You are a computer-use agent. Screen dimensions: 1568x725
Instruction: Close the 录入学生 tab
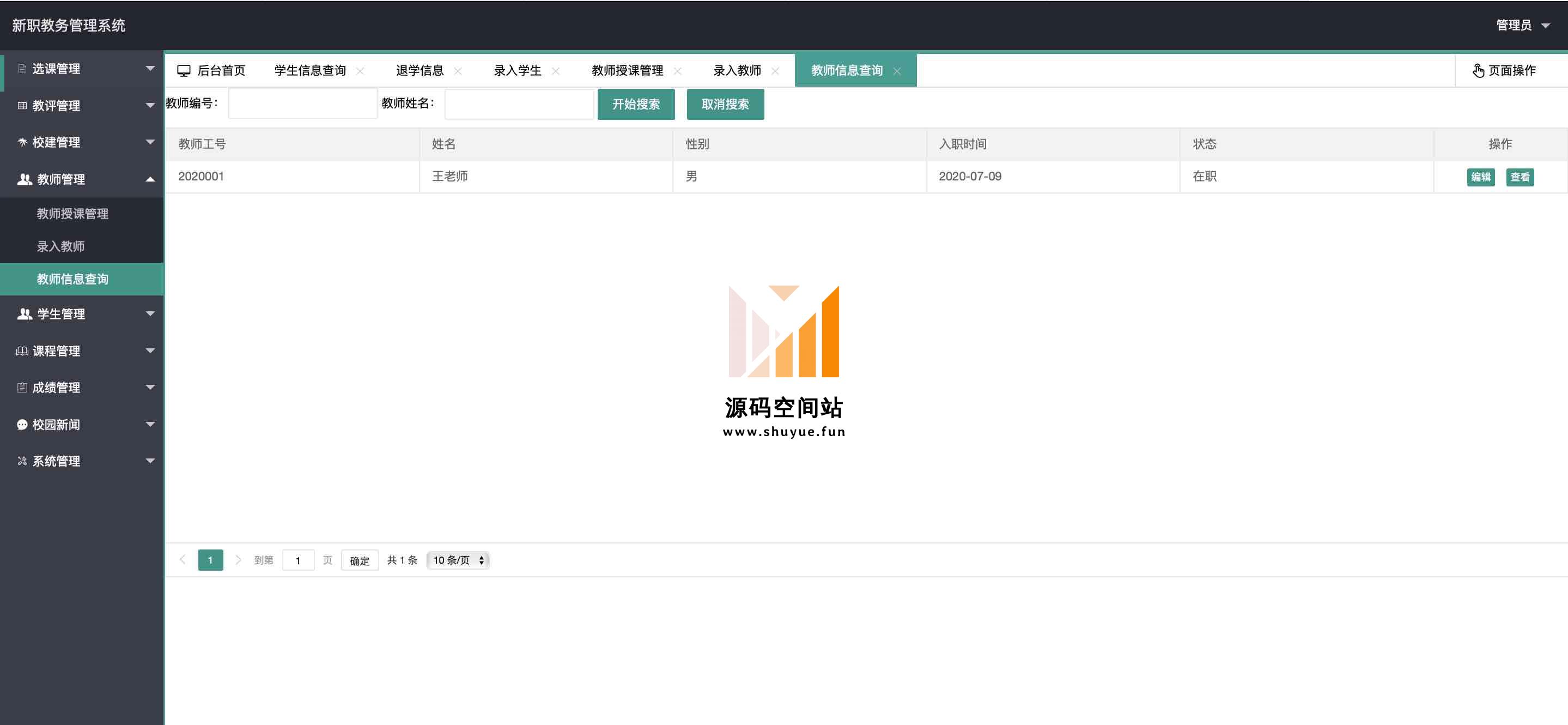[x=556, y=71]
